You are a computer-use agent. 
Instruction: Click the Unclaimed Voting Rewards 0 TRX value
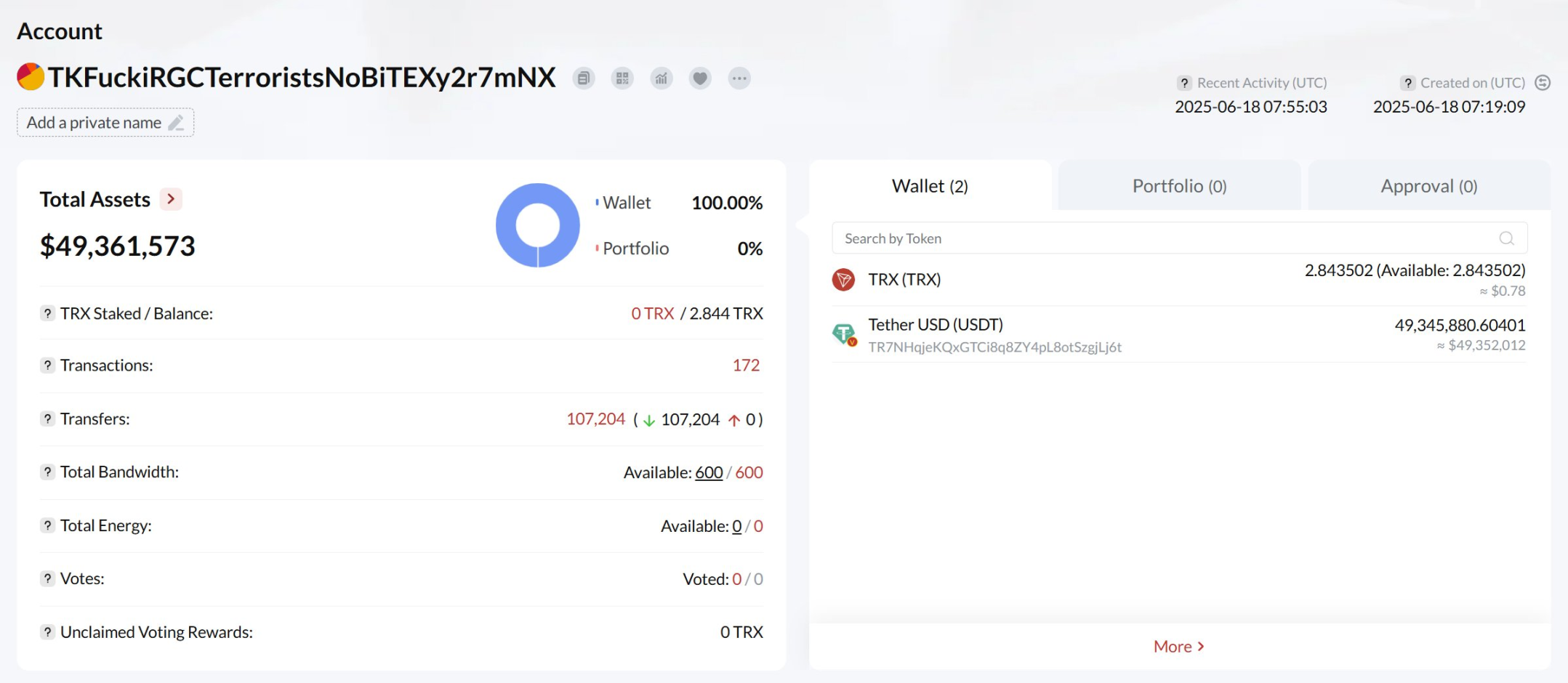[741, 632]
